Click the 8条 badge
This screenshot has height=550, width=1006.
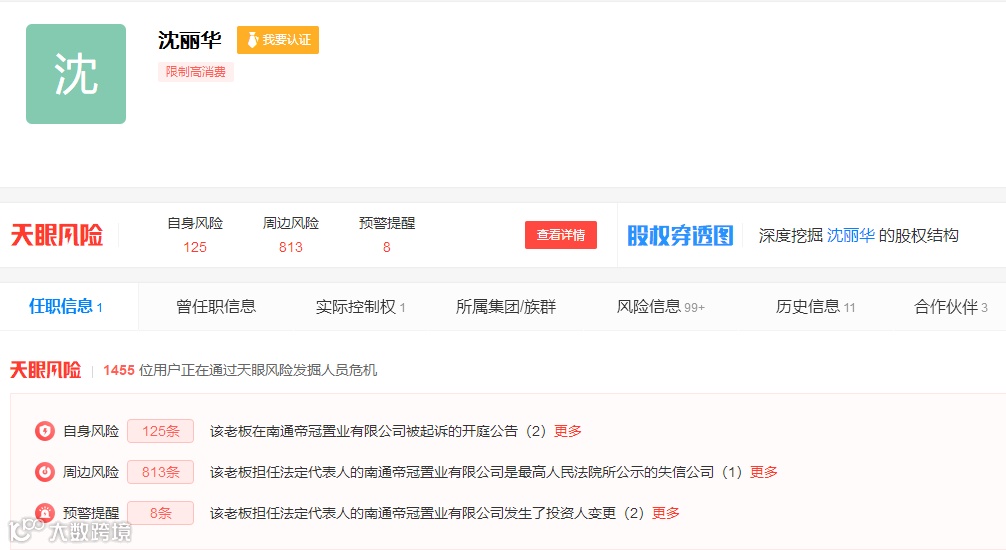[x=160, y=513]
